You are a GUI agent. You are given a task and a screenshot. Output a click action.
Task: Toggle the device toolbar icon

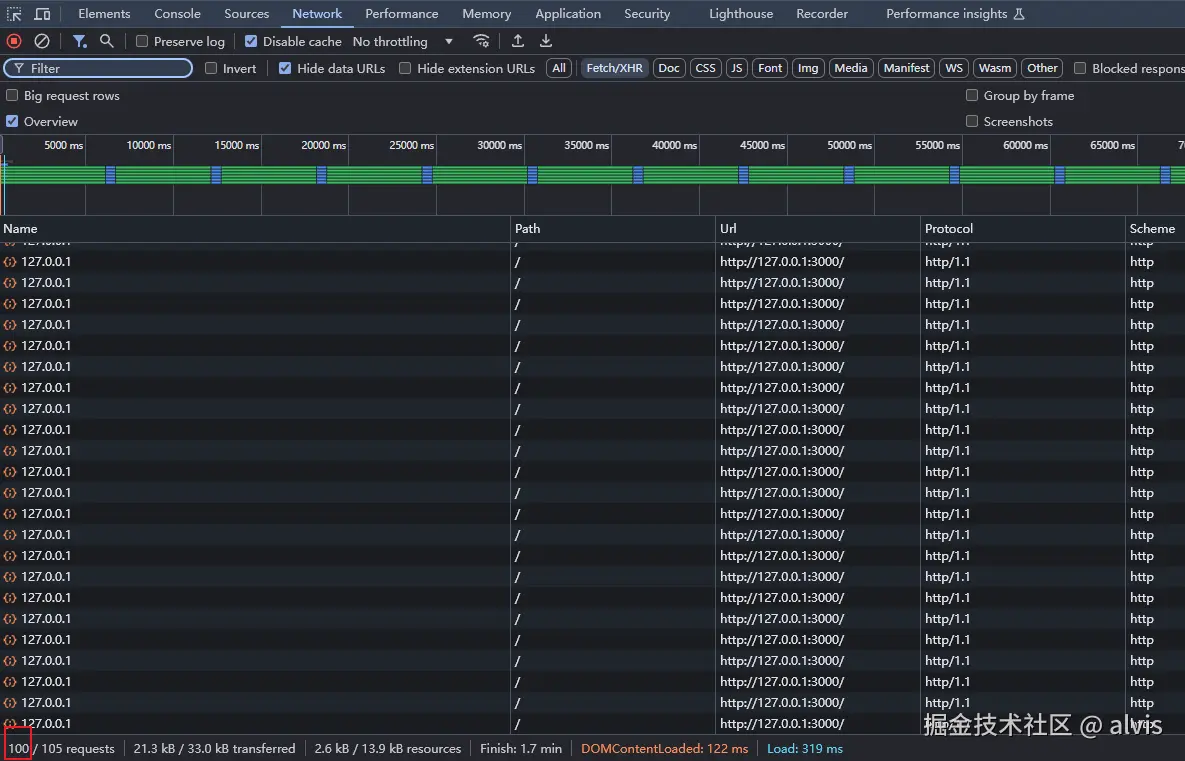[42, 14]
